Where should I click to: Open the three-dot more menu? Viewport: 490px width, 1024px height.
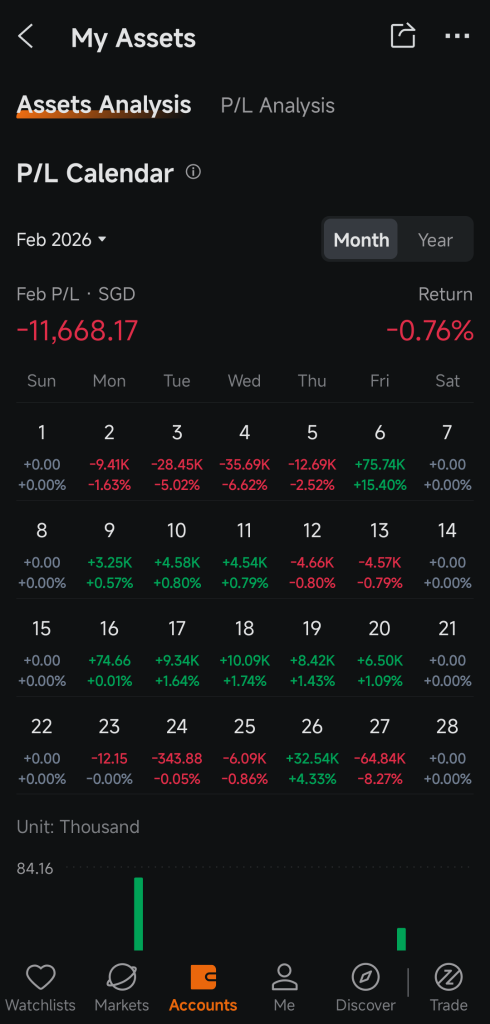coord(457,37)
